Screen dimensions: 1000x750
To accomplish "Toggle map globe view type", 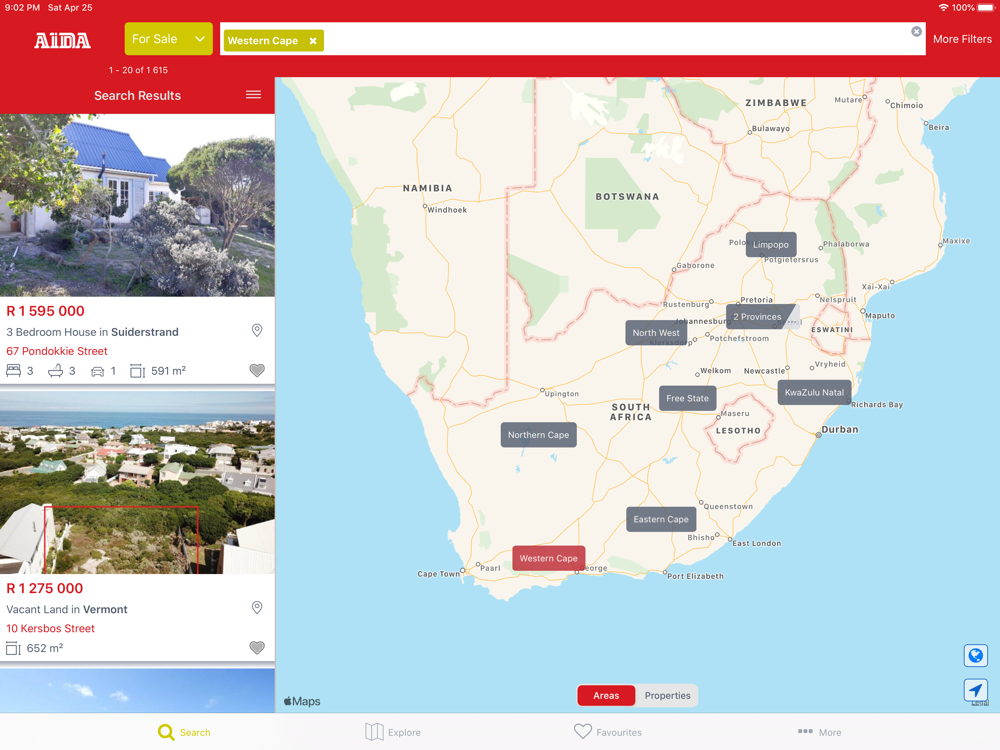I will pos(975,656).
